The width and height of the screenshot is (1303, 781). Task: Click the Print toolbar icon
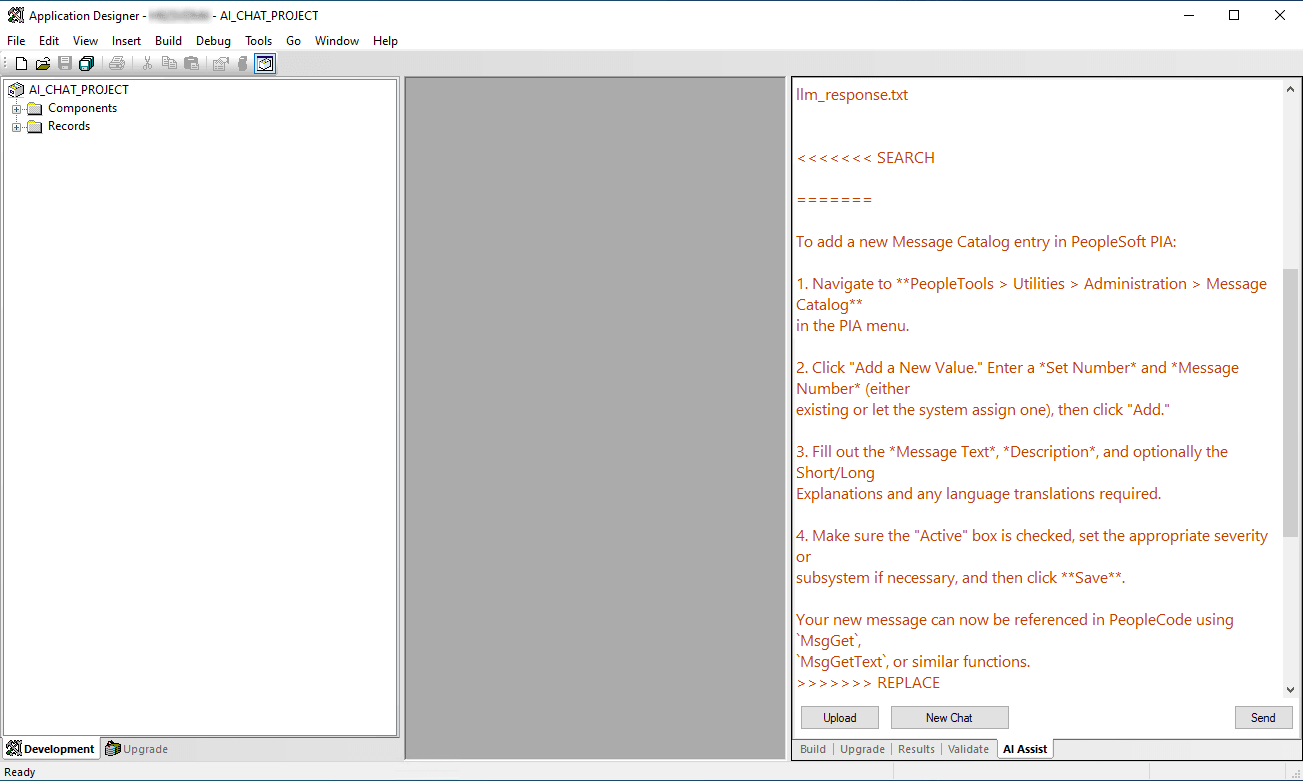coord(117,64)
